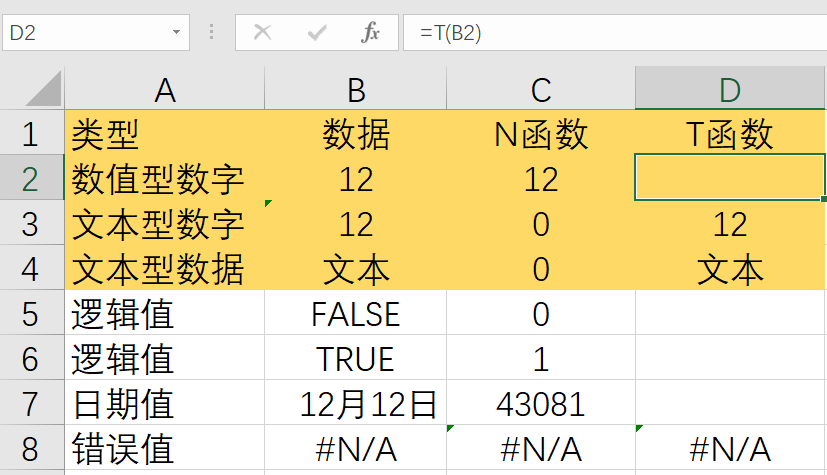This screenshot has height=475, width=827.
Task: Click cell A3 文本型数字
Action: [x=165, y=222]
